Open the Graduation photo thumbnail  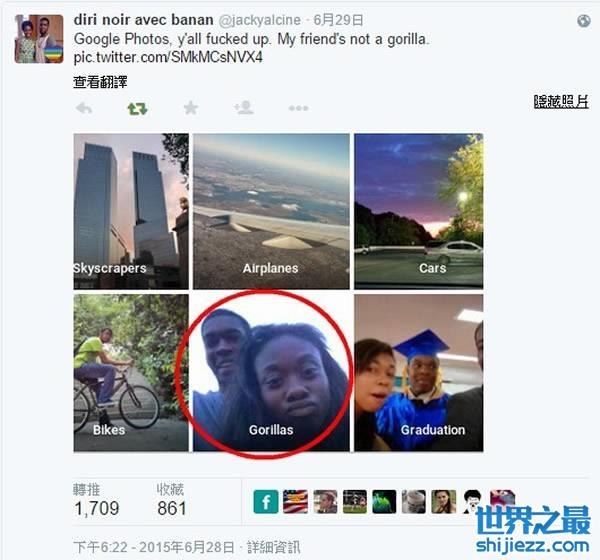point(419,373)
